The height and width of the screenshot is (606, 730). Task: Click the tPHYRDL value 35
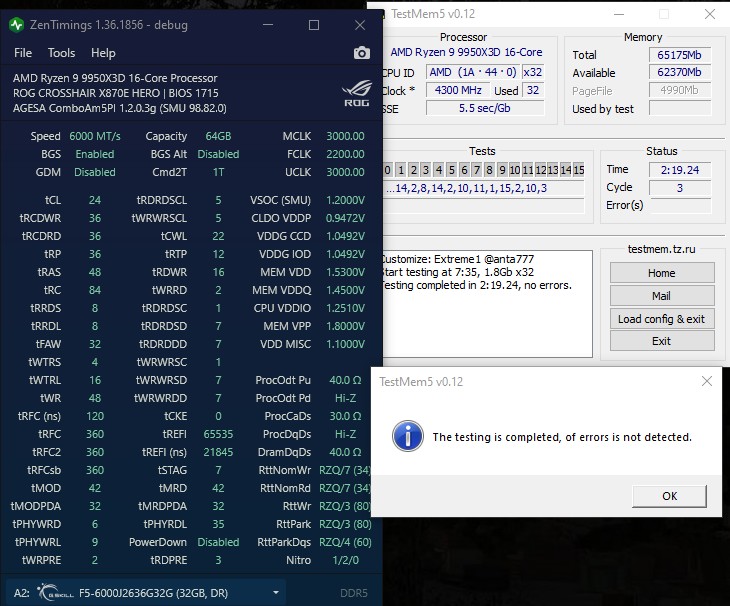[x=218, y=524]
